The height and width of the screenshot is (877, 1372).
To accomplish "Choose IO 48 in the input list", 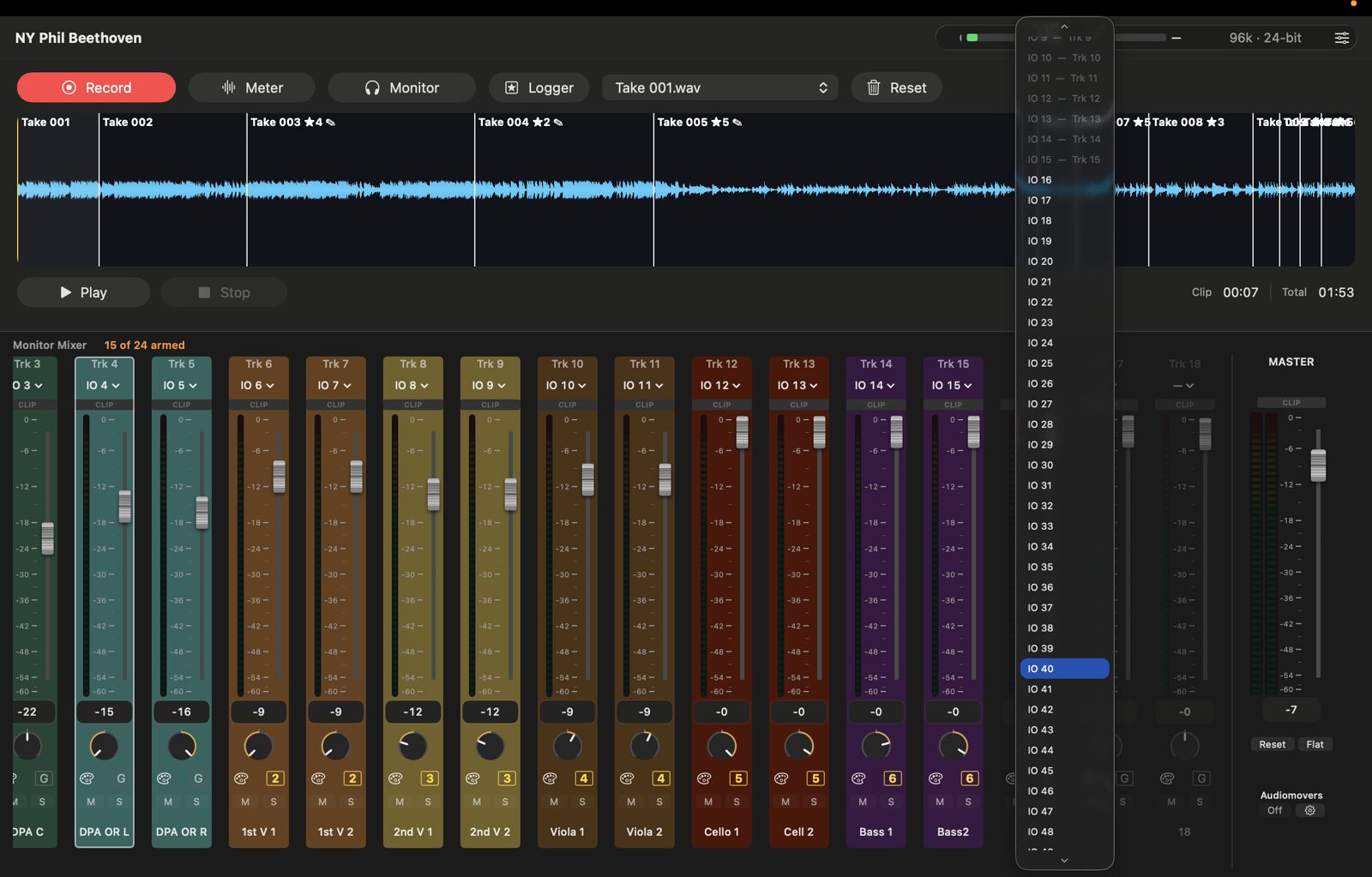I will [1064, 832].
